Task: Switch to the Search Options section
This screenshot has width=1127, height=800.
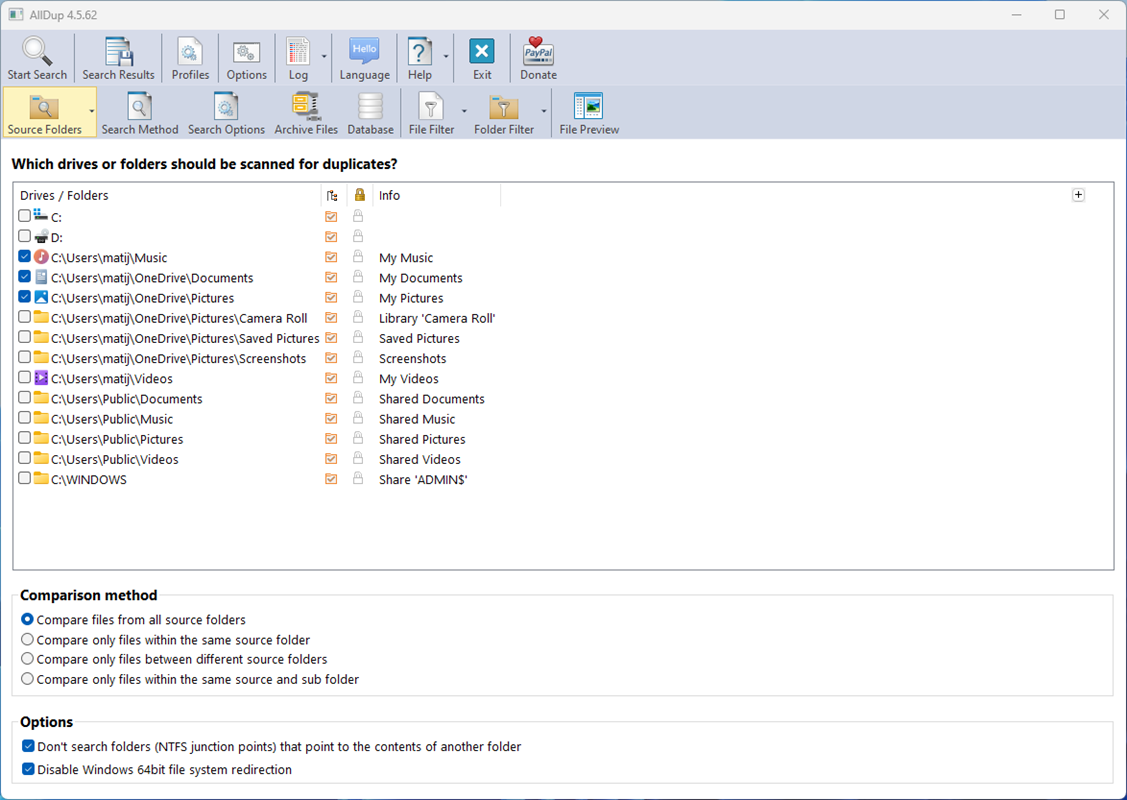Action: (226, 112)
